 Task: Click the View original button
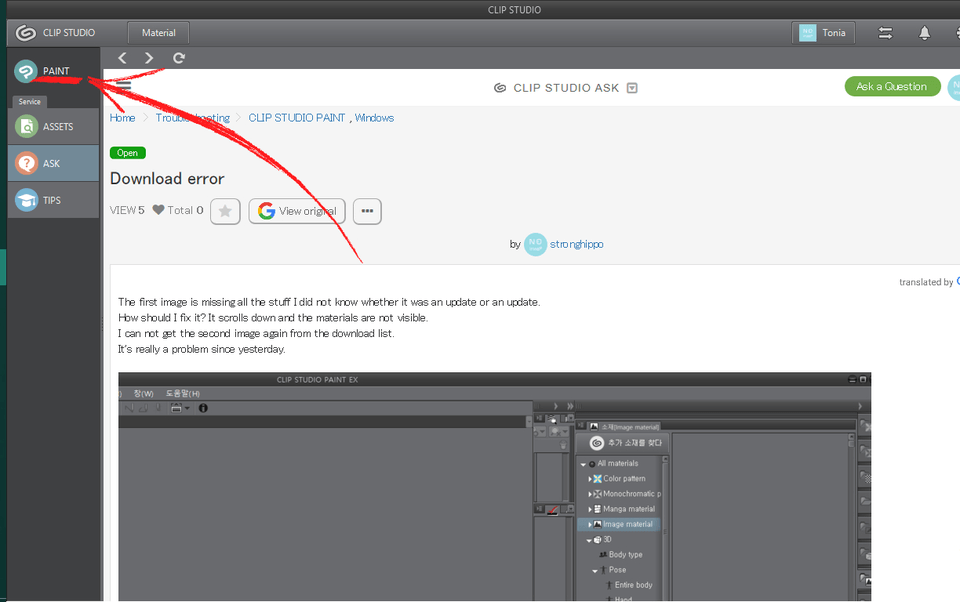pyautogui.click(x=297, y=211)
